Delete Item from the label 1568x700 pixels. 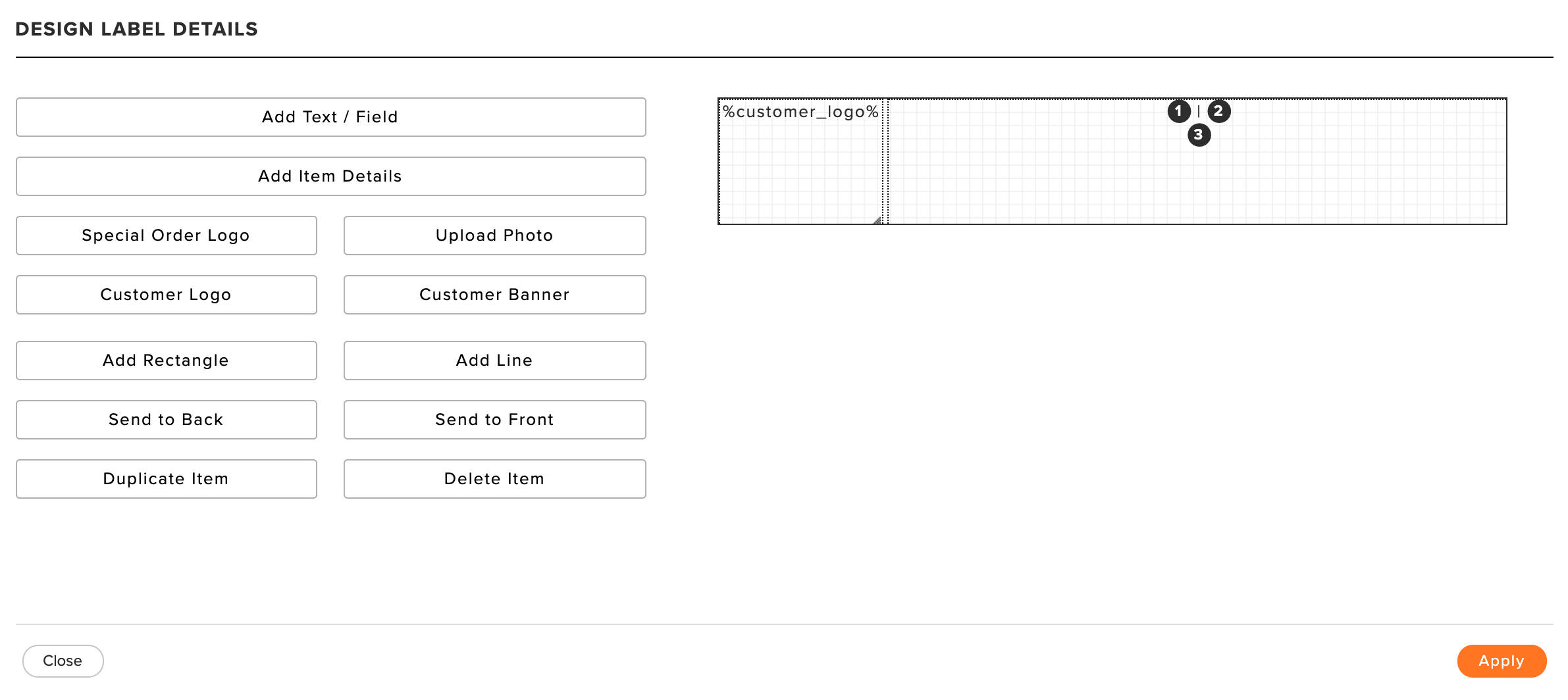click(x=494, y=479)
